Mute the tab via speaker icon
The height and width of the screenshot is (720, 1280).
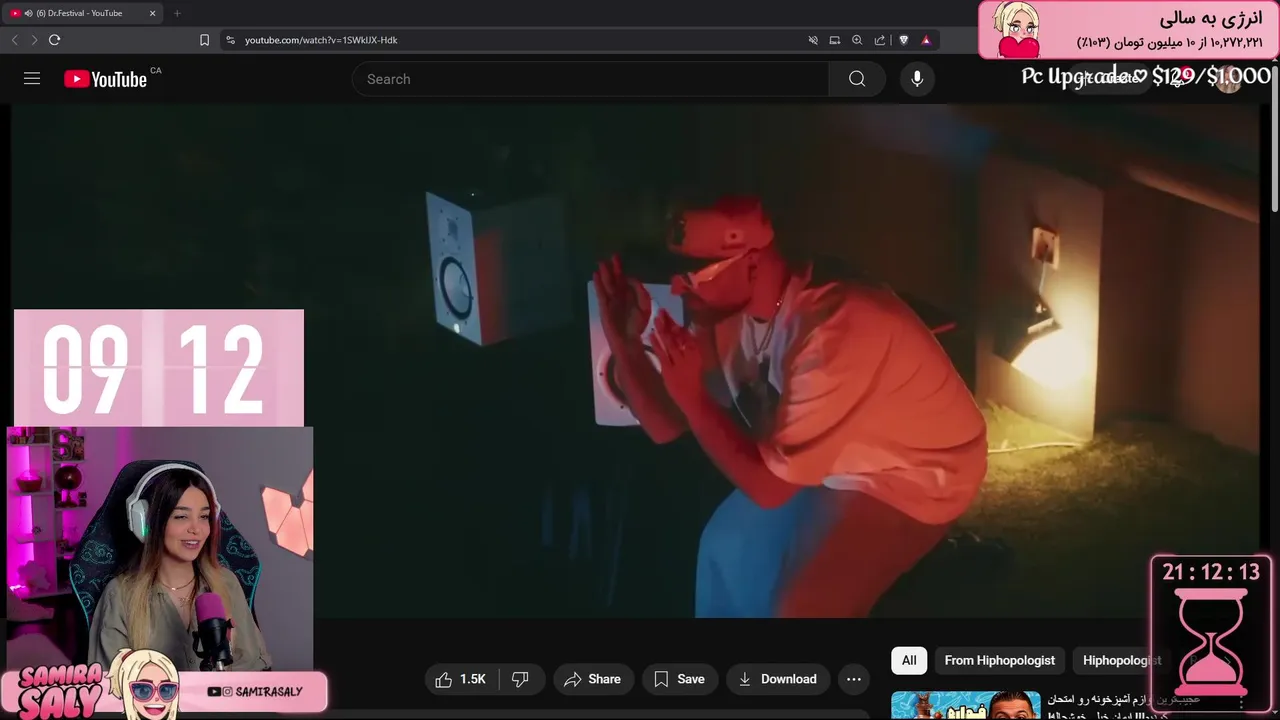pyautogui.click(x=28, y=13)
